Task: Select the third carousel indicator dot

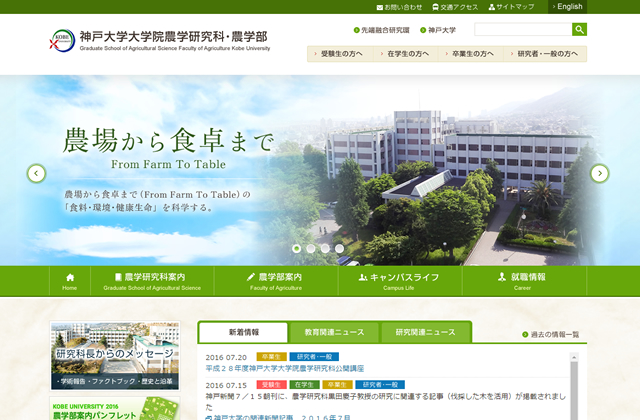Action: (325, 249)
